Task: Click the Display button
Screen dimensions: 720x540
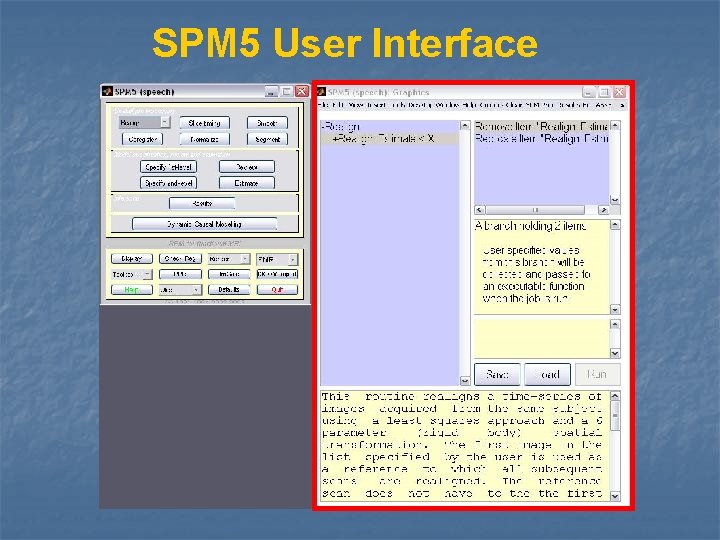Action: [132, 259]
